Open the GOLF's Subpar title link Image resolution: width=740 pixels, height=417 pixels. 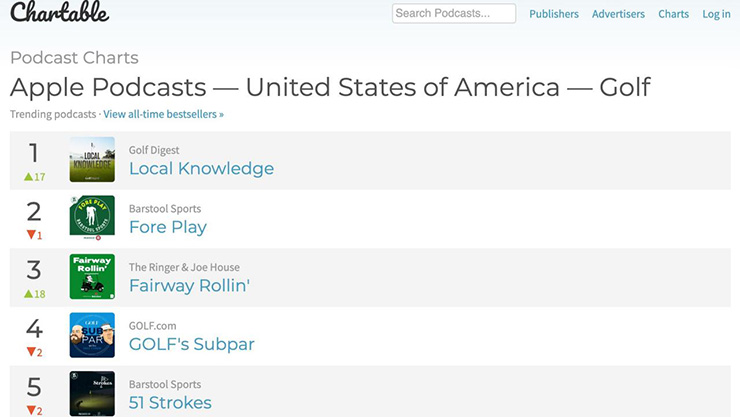[192, 344]
